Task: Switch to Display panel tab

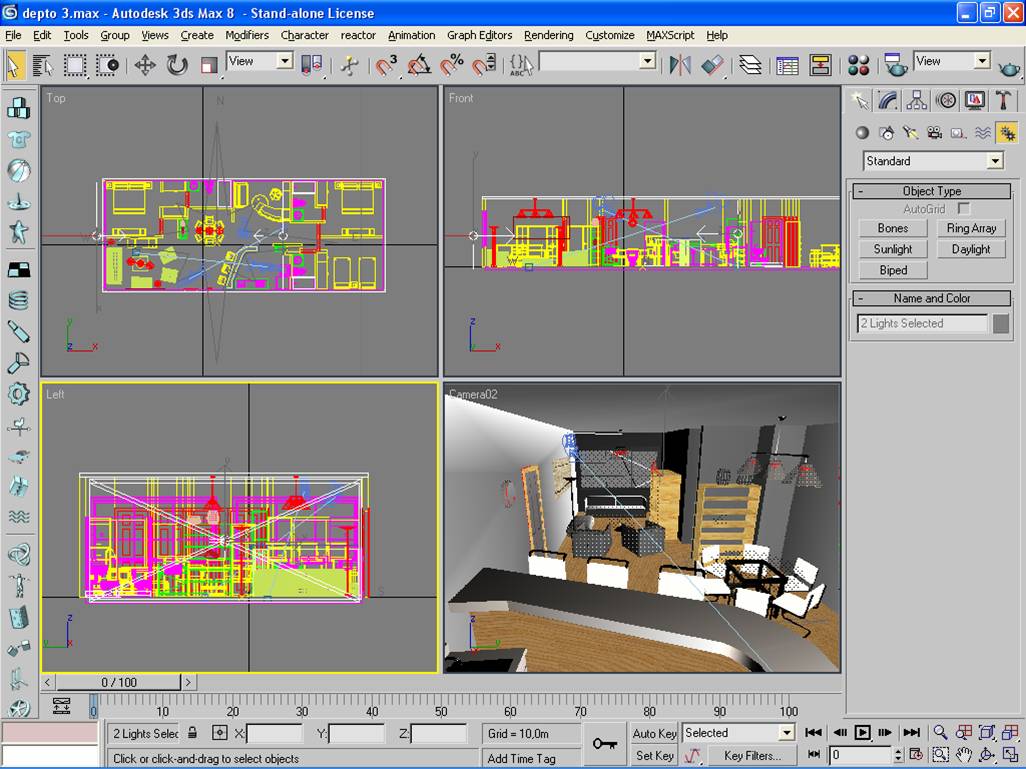Action: (974, 100)
